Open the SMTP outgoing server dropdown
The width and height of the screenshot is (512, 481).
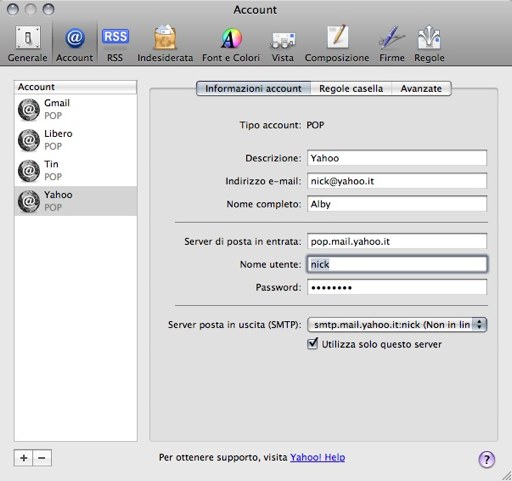coord(397,325)
